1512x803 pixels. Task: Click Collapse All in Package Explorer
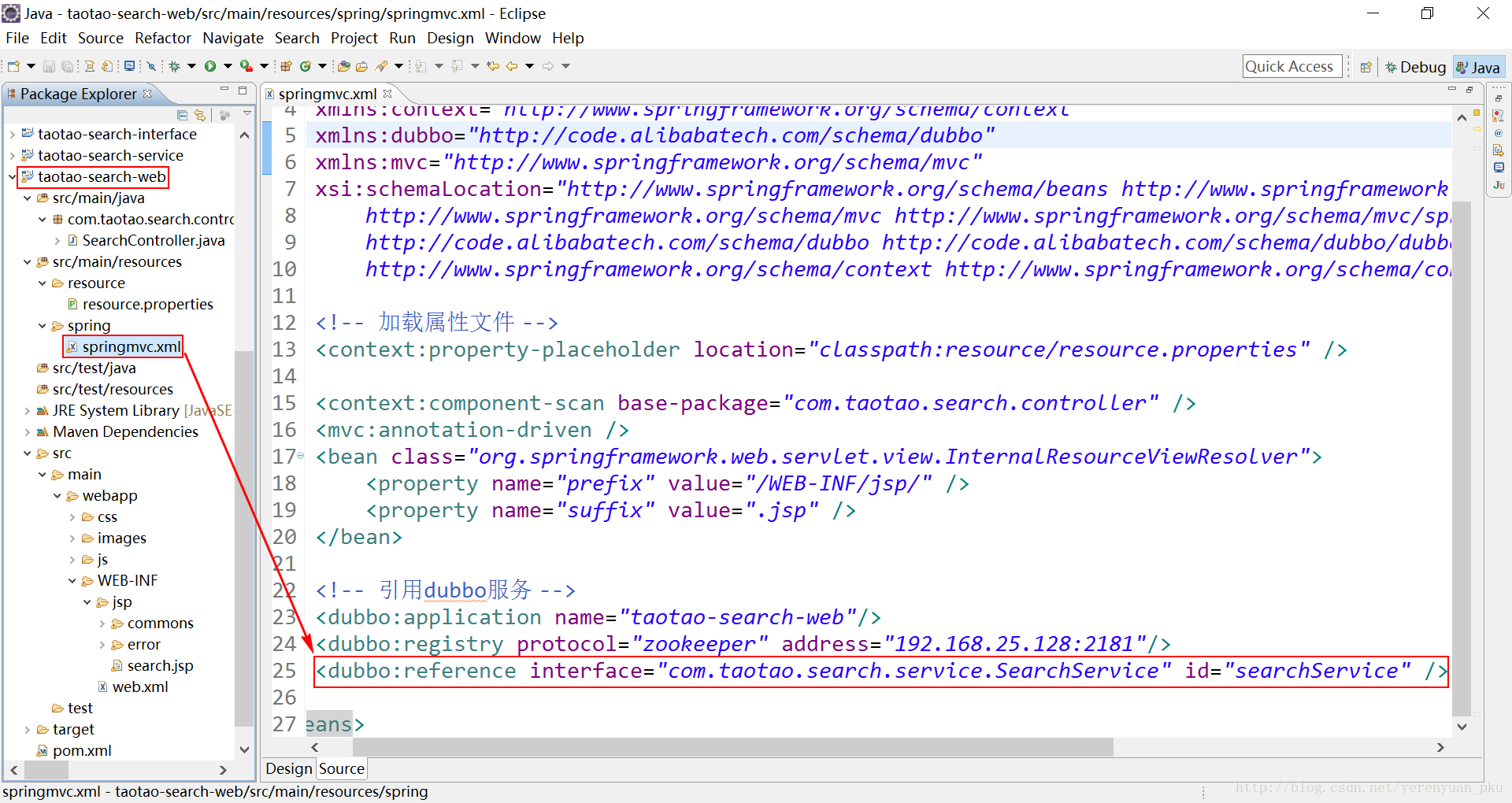[x=183, y=115]
